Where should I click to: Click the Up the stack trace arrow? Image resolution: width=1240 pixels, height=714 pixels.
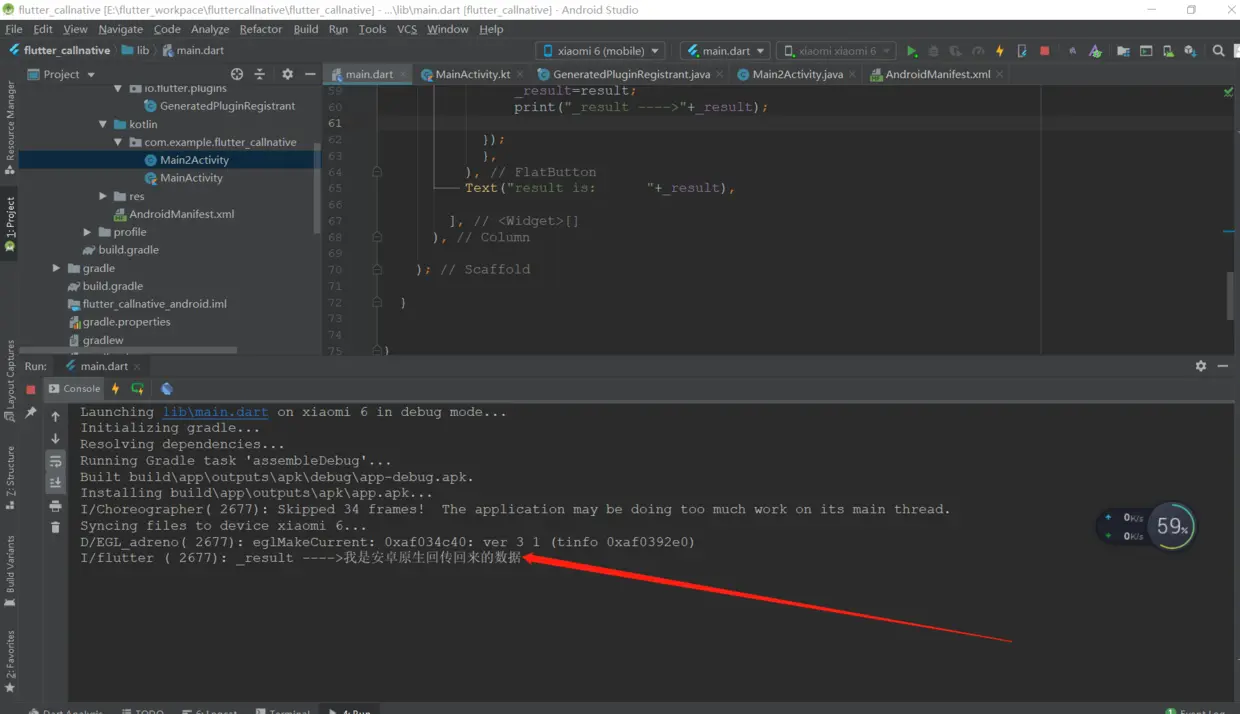pos(56,416)
